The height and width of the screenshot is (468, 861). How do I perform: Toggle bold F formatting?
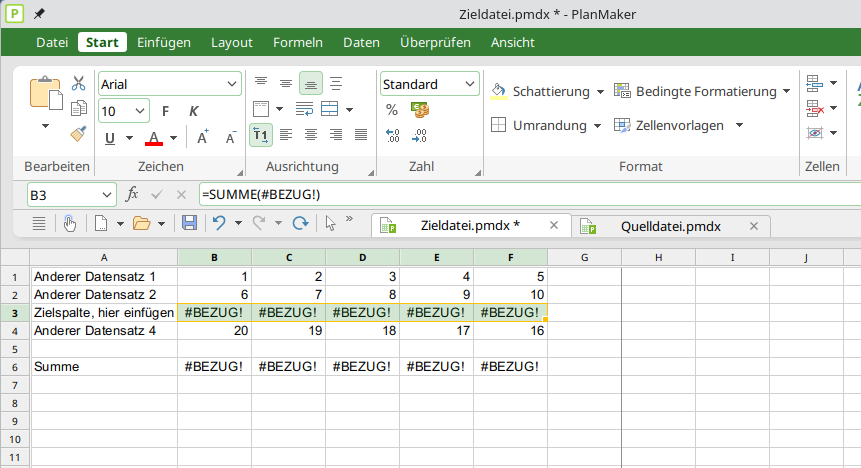point(165,112)
